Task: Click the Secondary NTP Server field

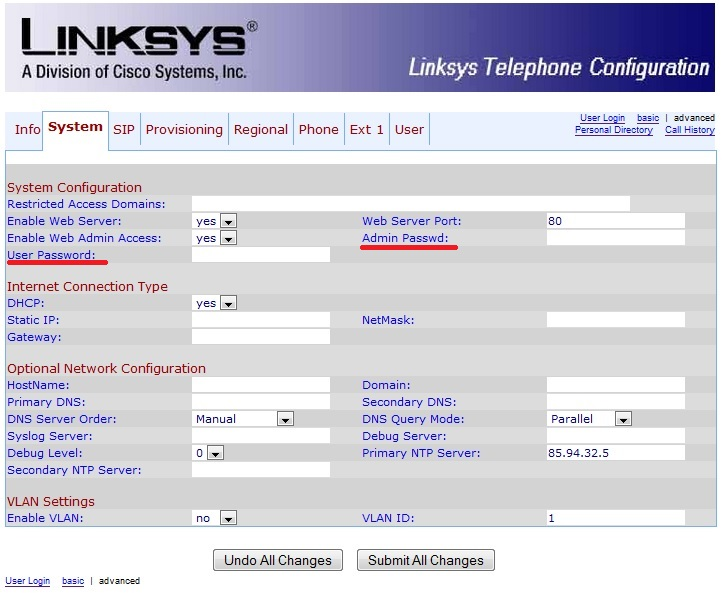Action: coord(261,470)
